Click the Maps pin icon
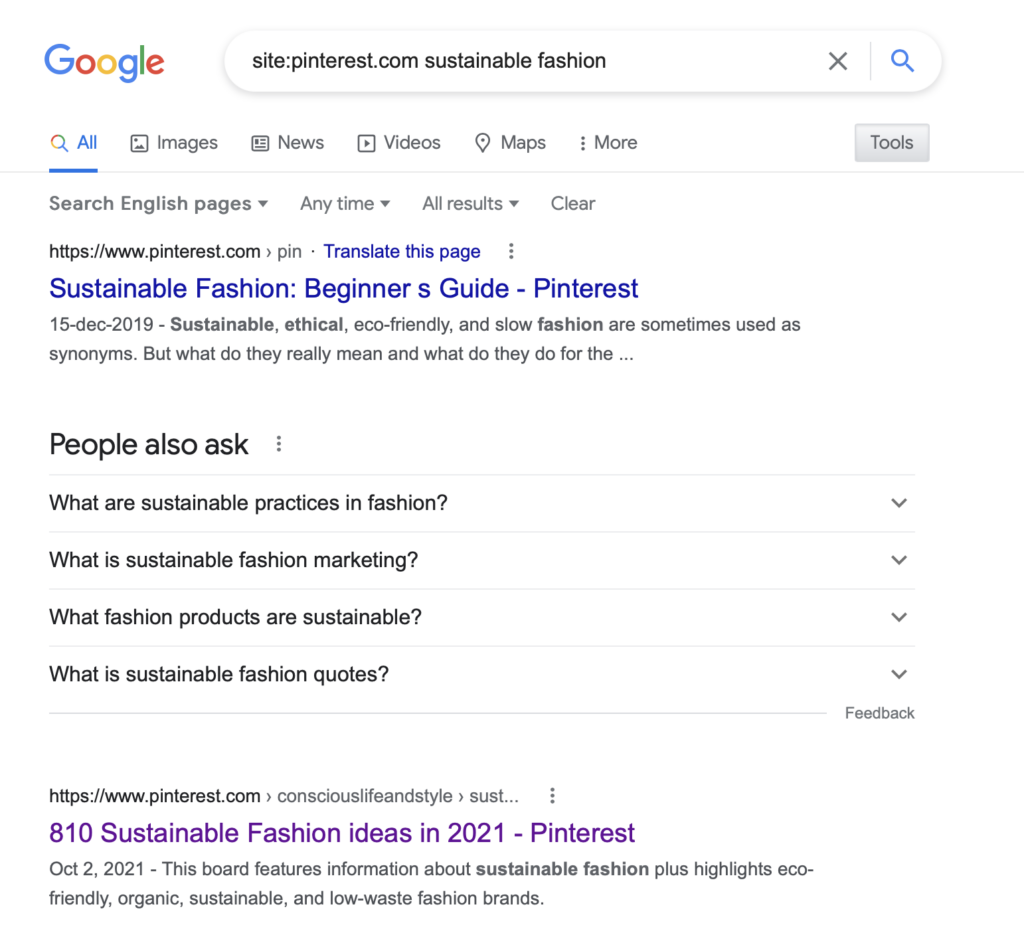The height and width of the screenshot is (943, 1024). click(482, 143)
